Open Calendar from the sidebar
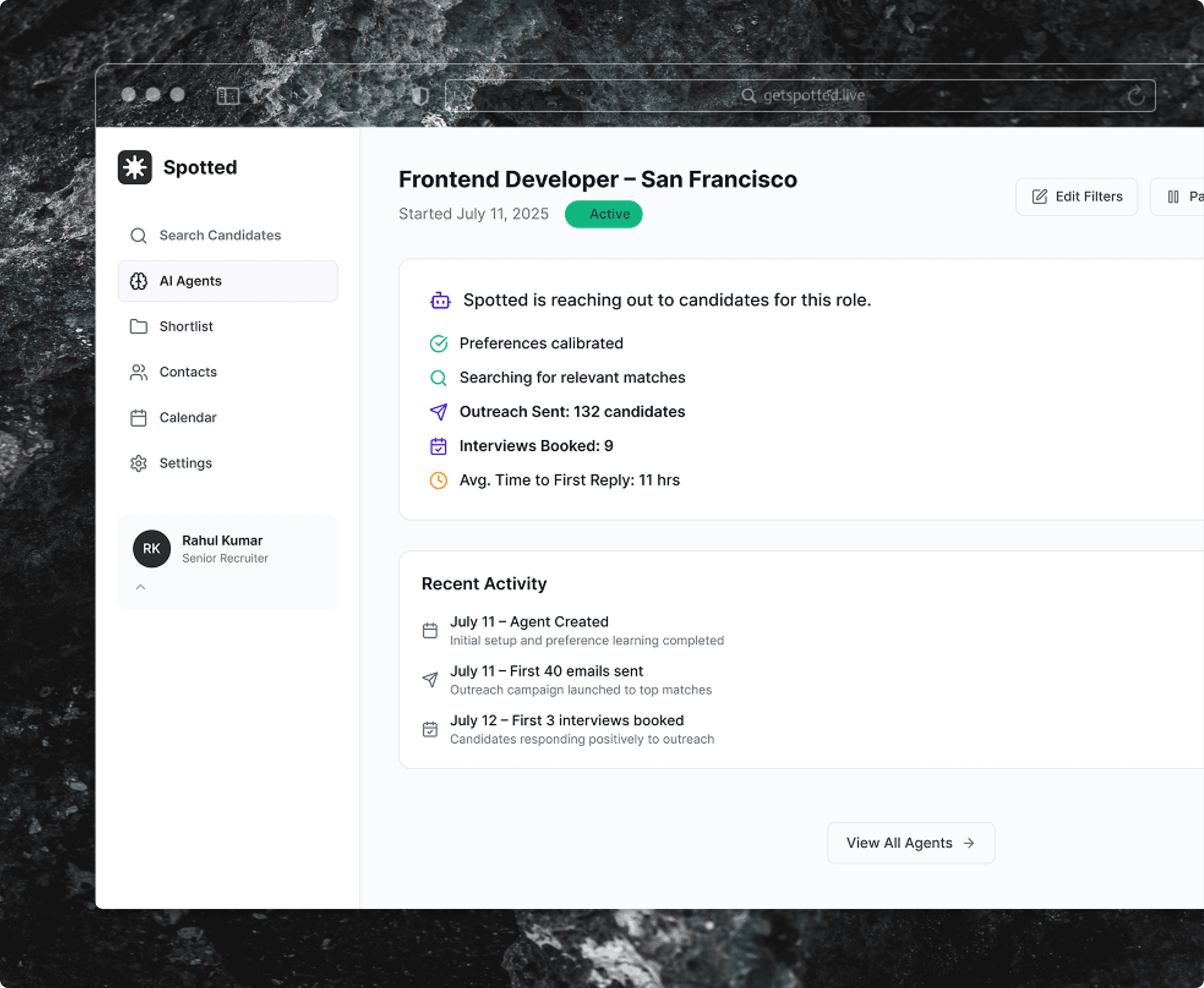1204x988 pixels. click(x=188, y=418)
